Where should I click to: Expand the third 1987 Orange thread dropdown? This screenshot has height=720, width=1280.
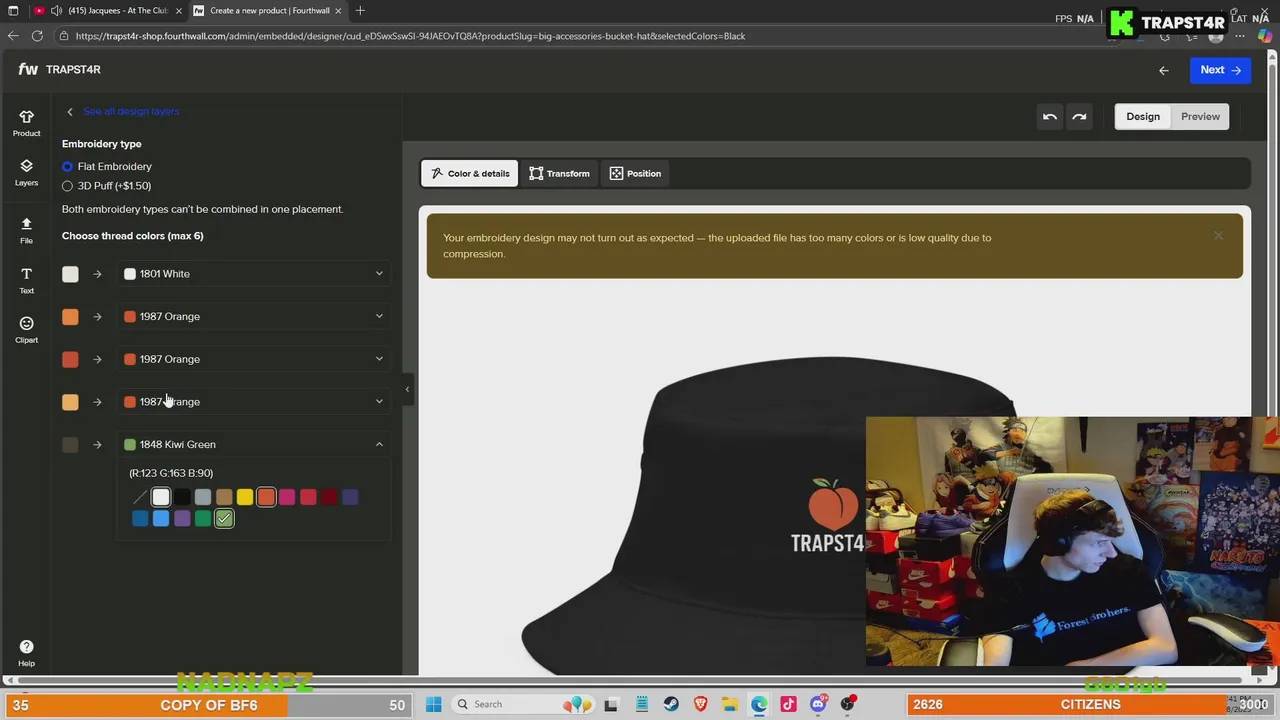(254, 402)
